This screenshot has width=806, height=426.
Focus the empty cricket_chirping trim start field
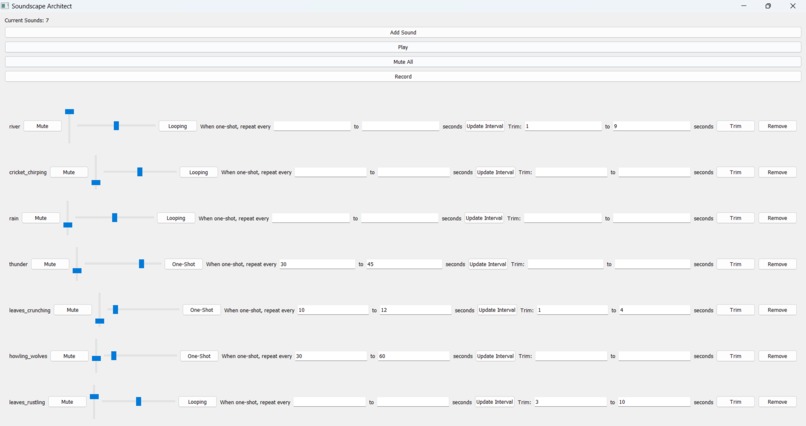pyautogui.click(x=572, y=172)
